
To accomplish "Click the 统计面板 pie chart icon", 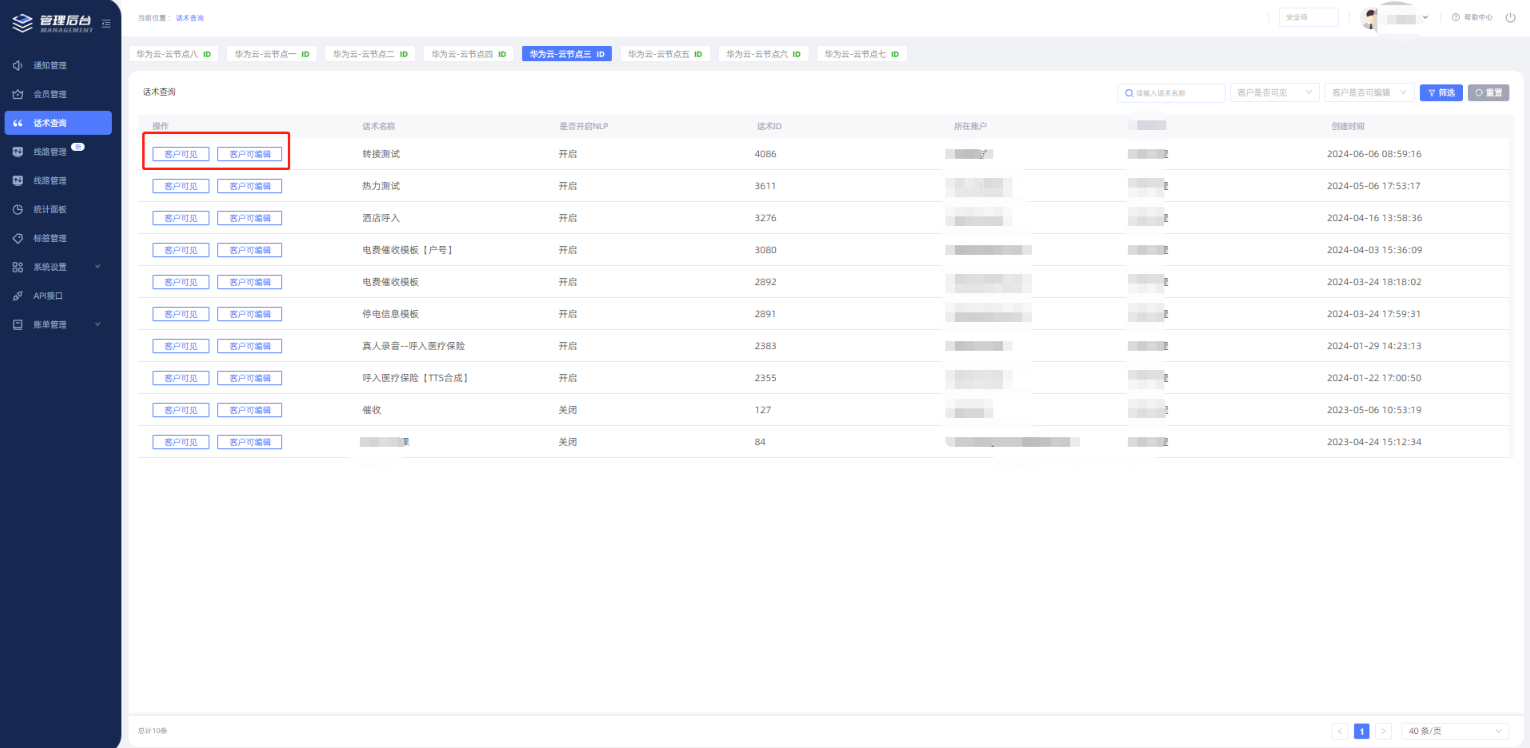I will 17,209.
